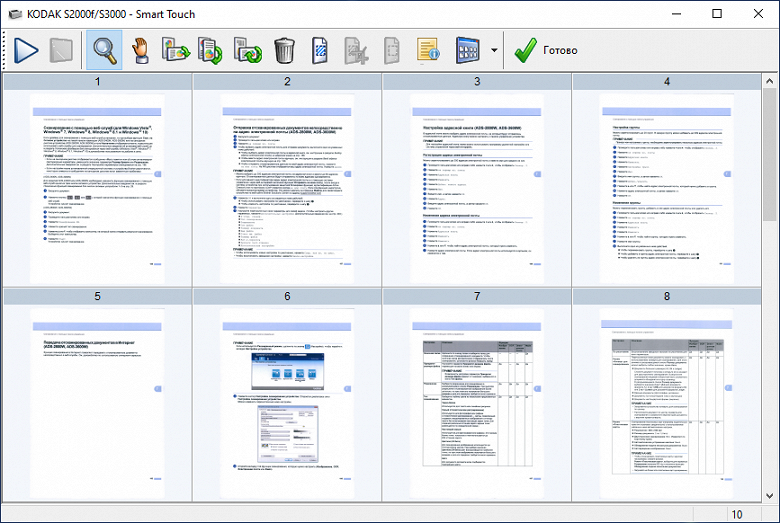Click header number 6 above sixth page

(x=287, y=297)
